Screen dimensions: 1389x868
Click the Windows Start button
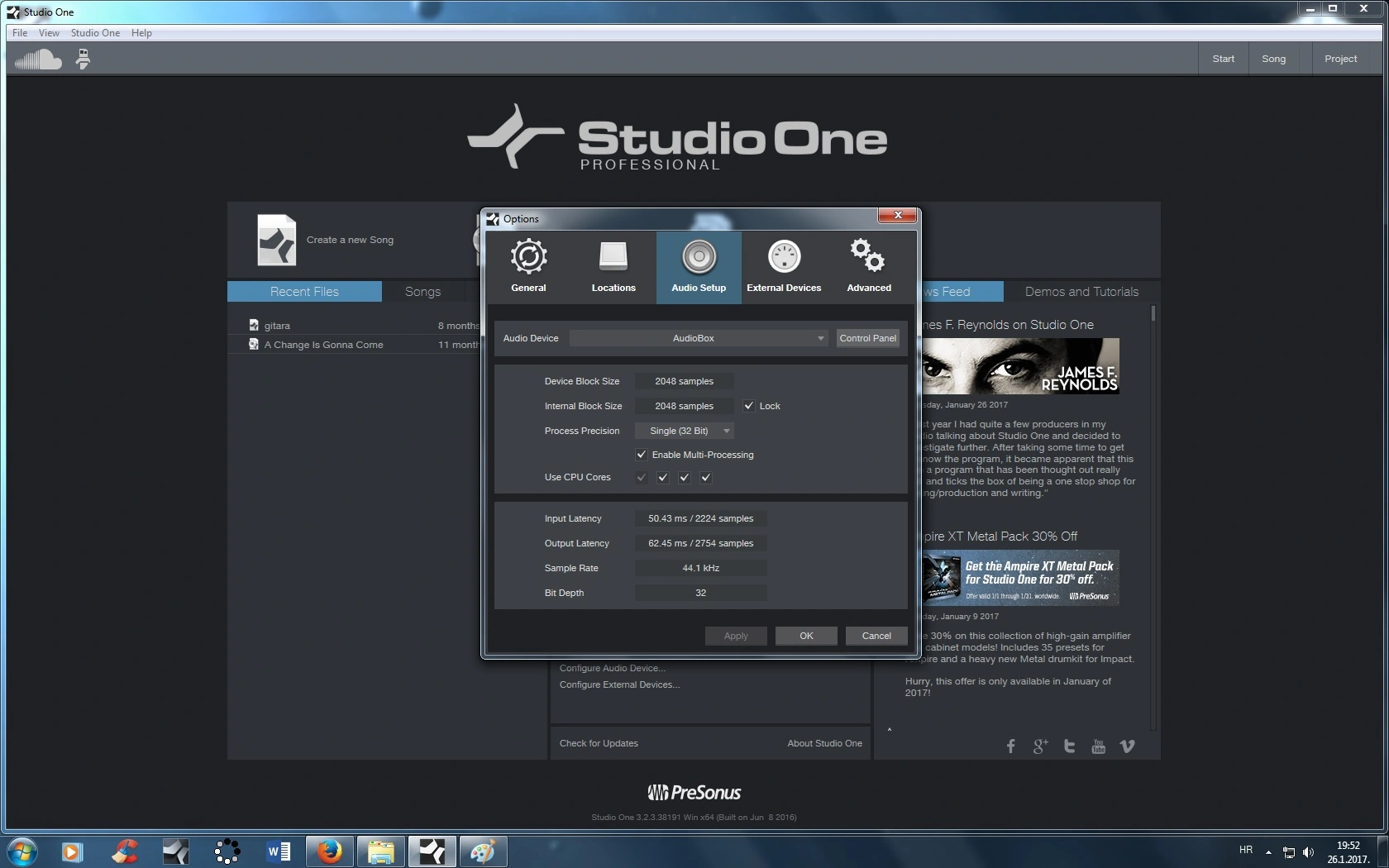(22, 851)
